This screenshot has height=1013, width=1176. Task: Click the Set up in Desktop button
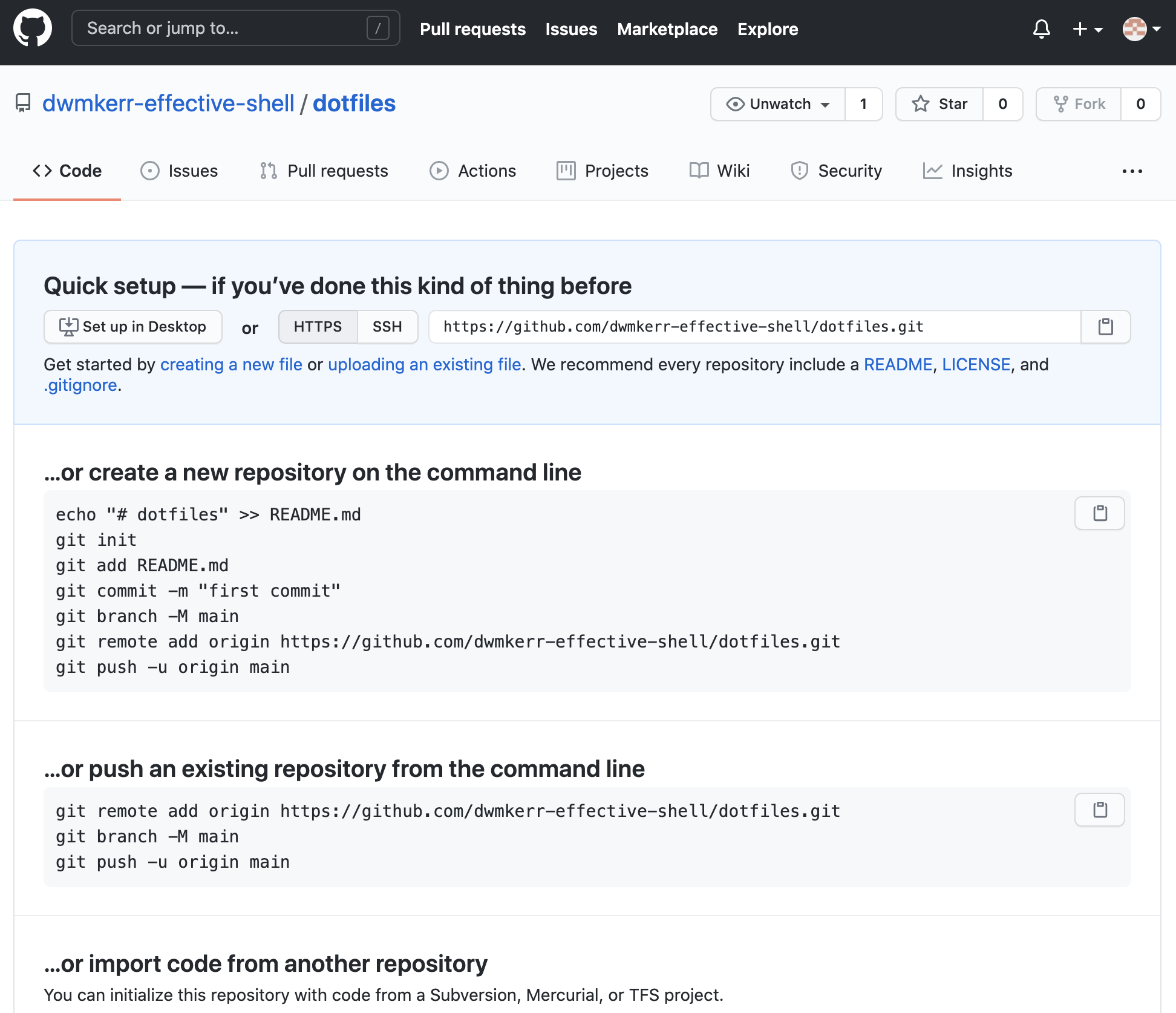point(132,326)
